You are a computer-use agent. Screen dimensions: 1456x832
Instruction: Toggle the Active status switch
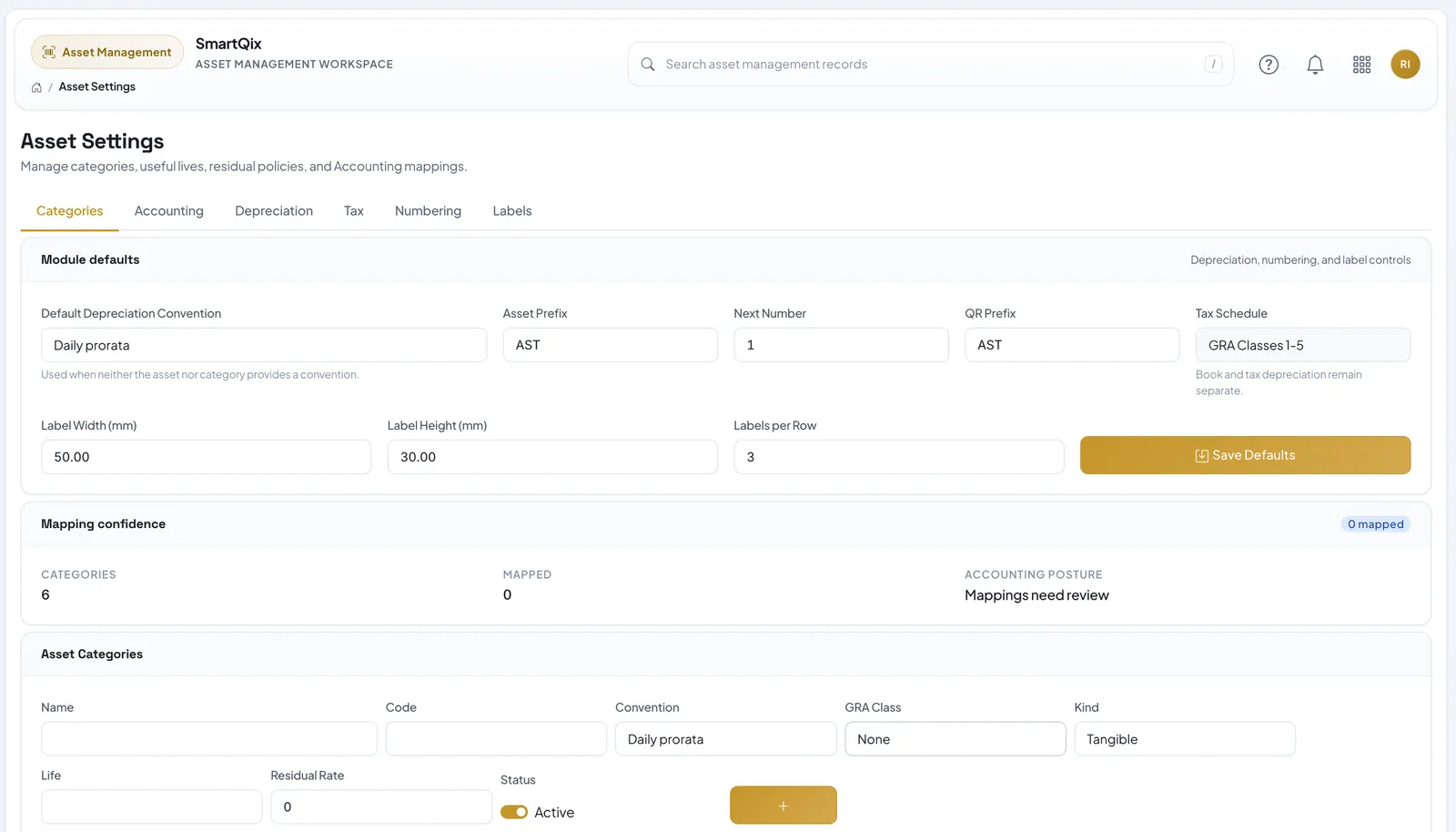514,812
